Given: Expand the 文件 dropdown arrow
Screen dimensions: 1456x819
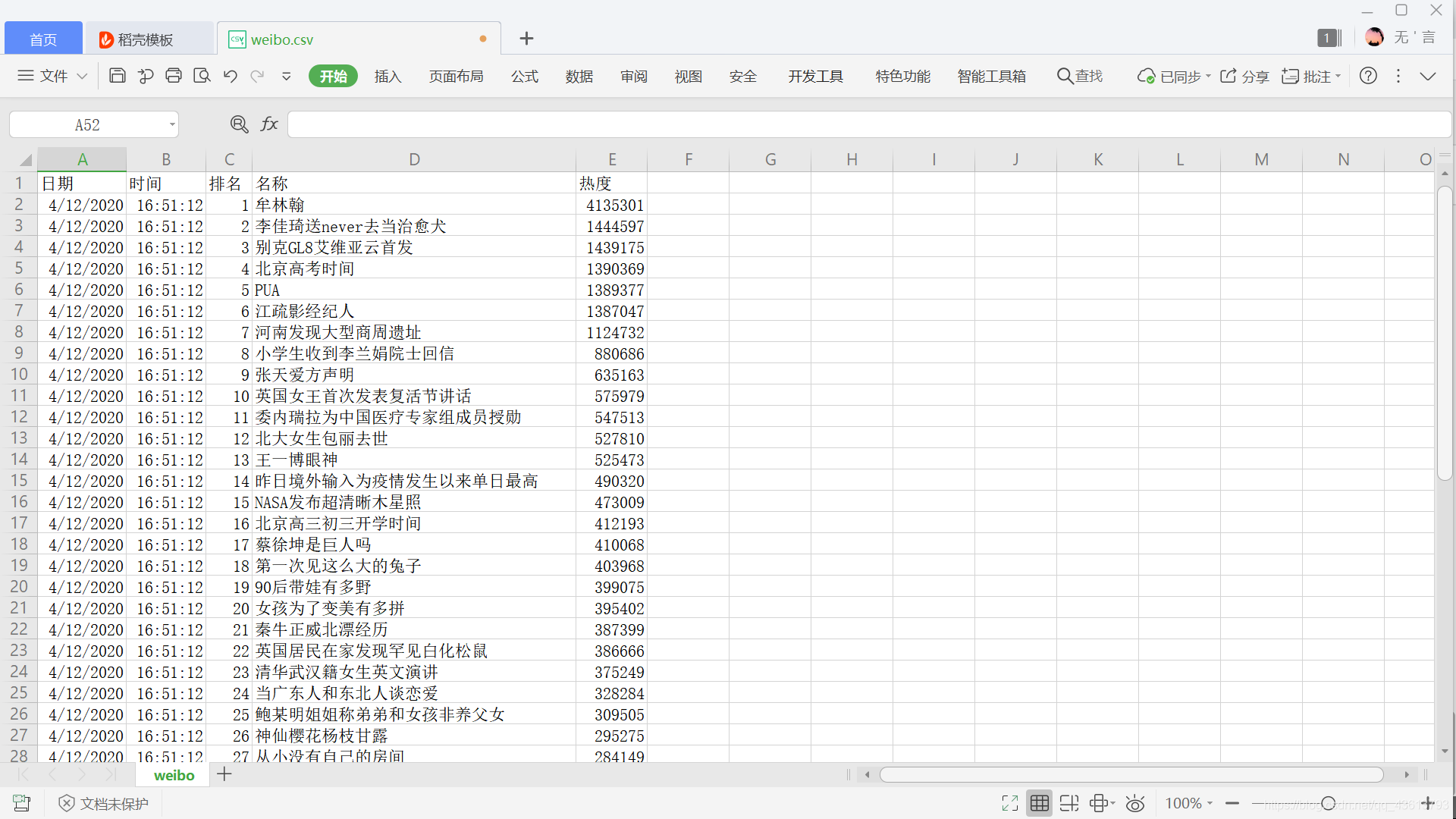Looking at the screenshot, I should (x=83, y=76).
